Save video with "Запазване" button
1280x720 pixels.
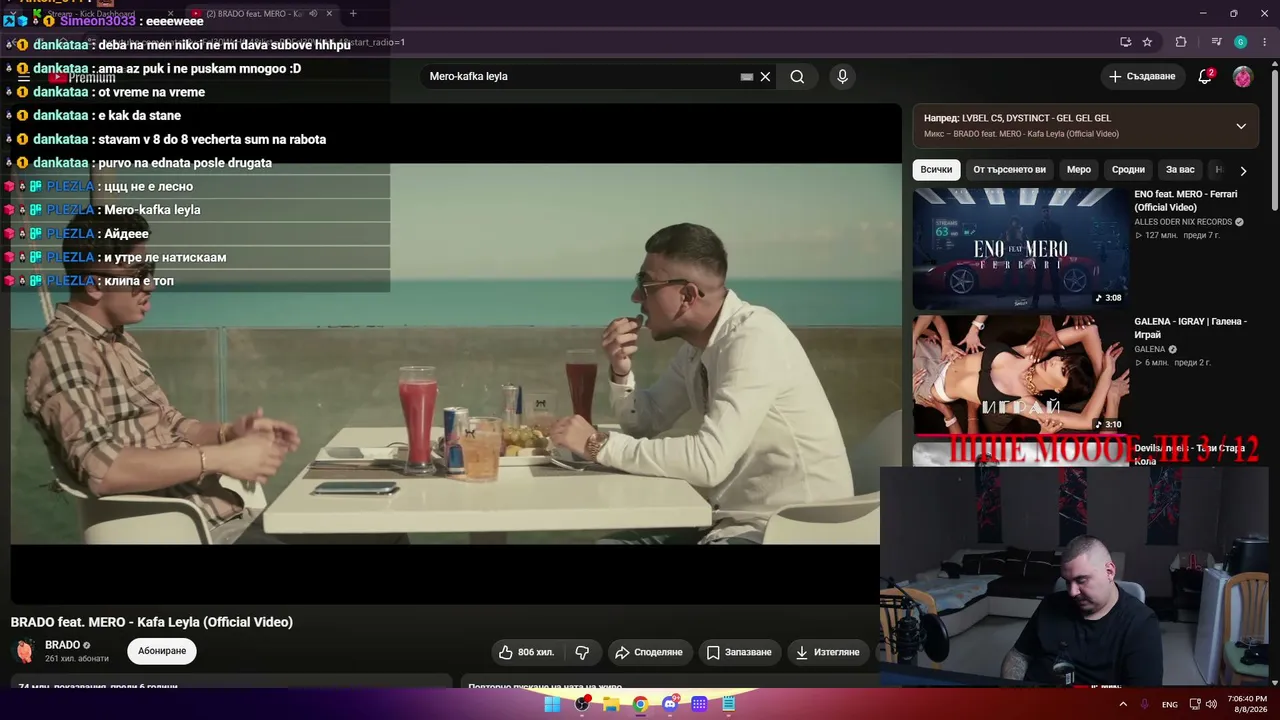point(739,652)
